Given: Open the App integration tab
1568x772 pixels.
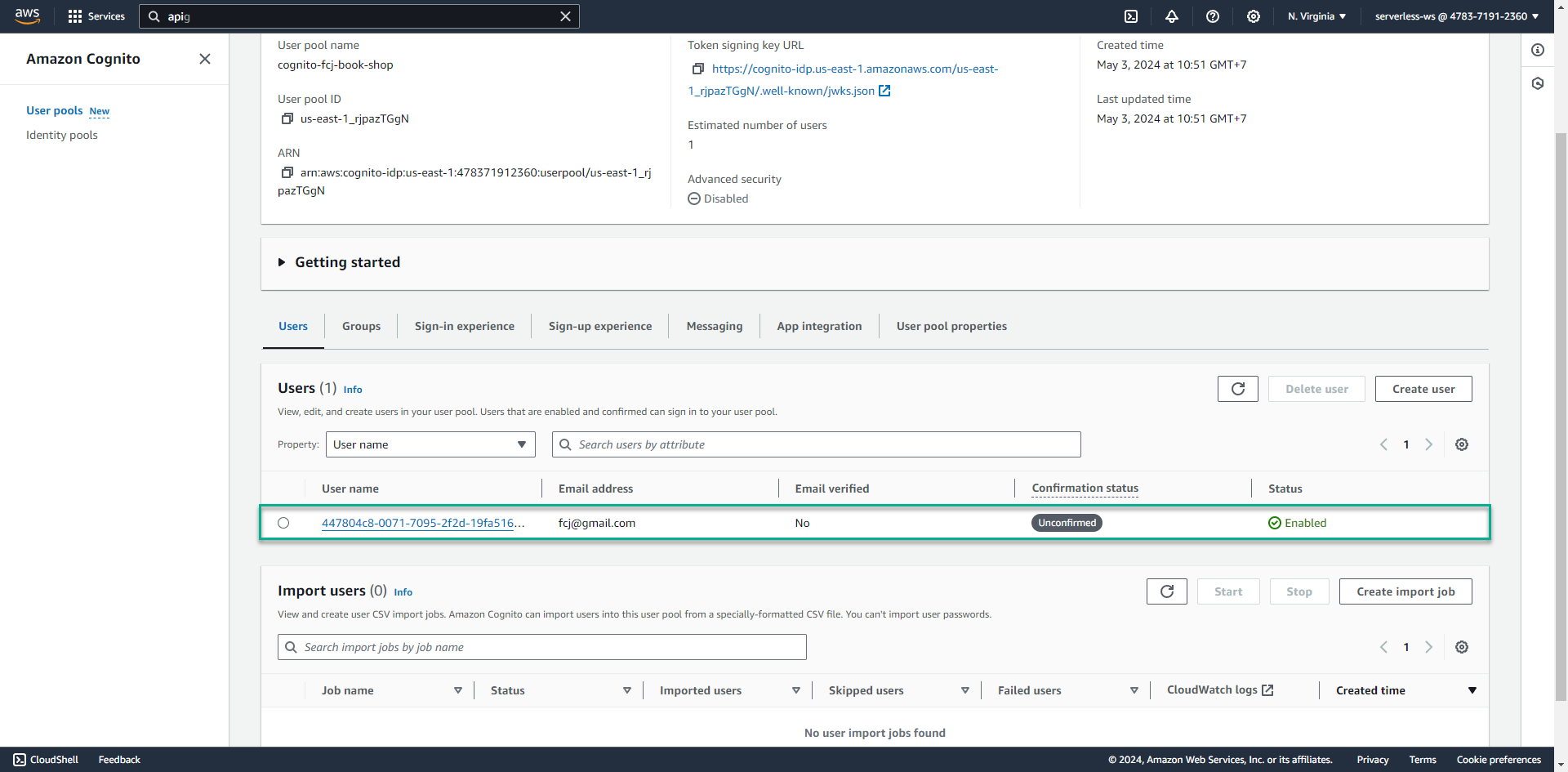Looking at the screenshot, I should click(819, 326).
